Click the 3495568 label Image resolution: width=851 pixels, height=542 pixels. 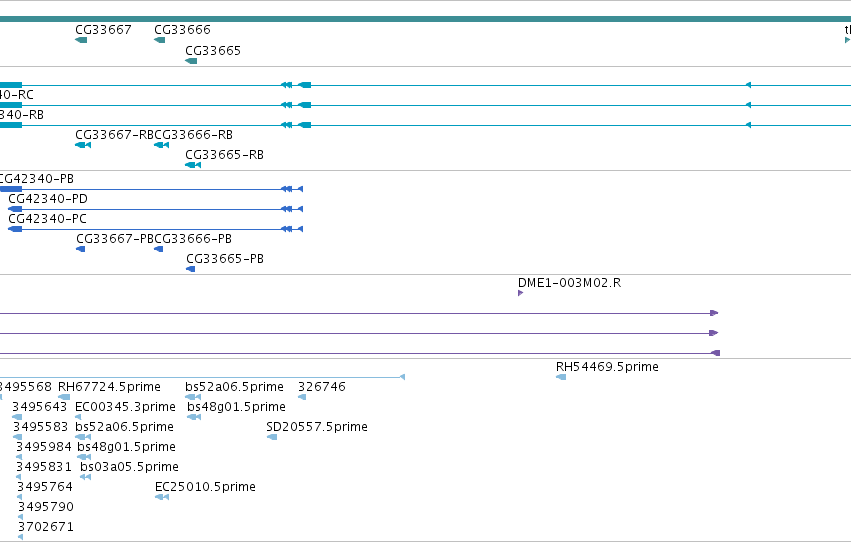26,387
